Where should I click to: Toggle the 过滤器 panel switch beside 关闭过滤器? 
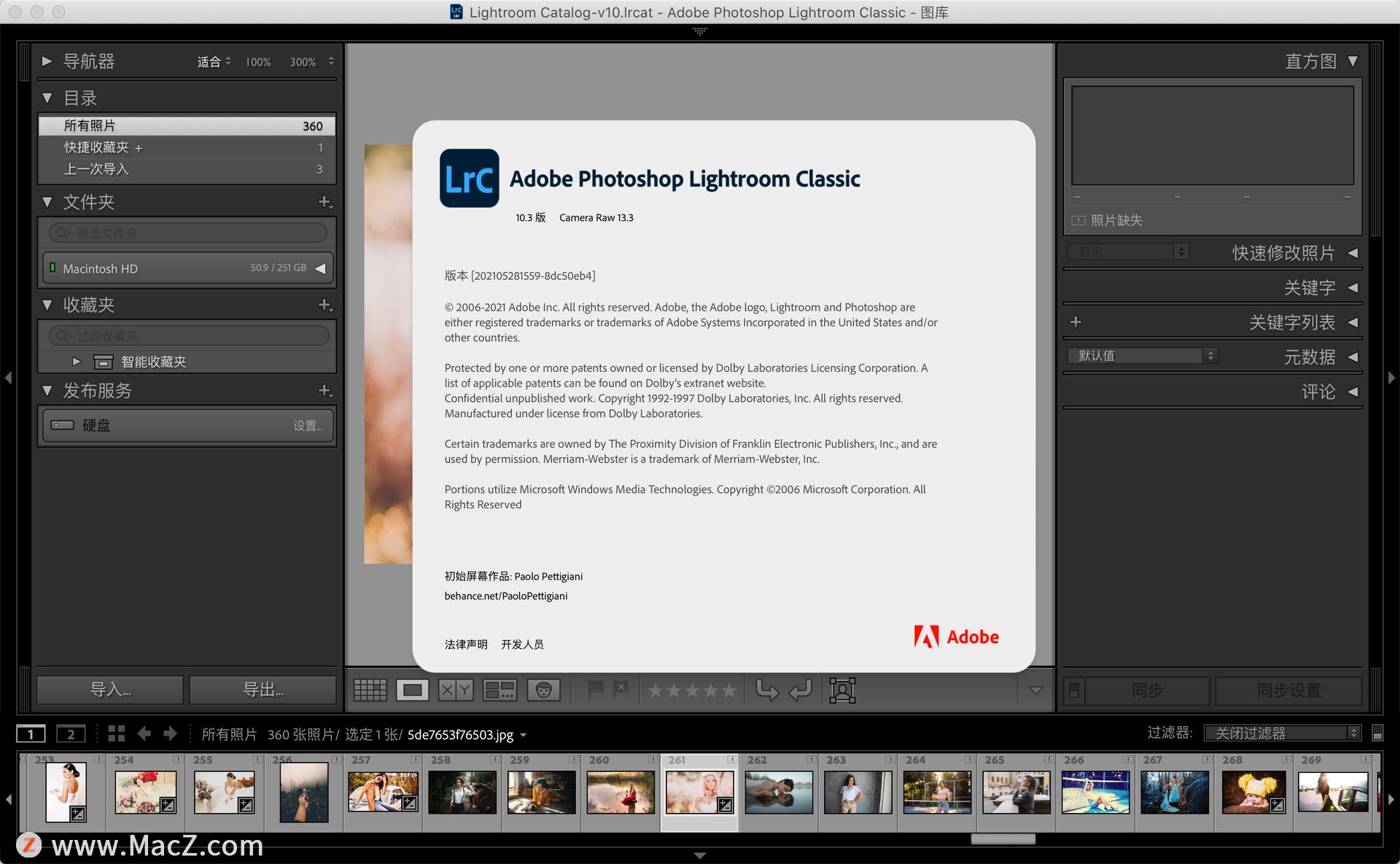pos(1378,733)
